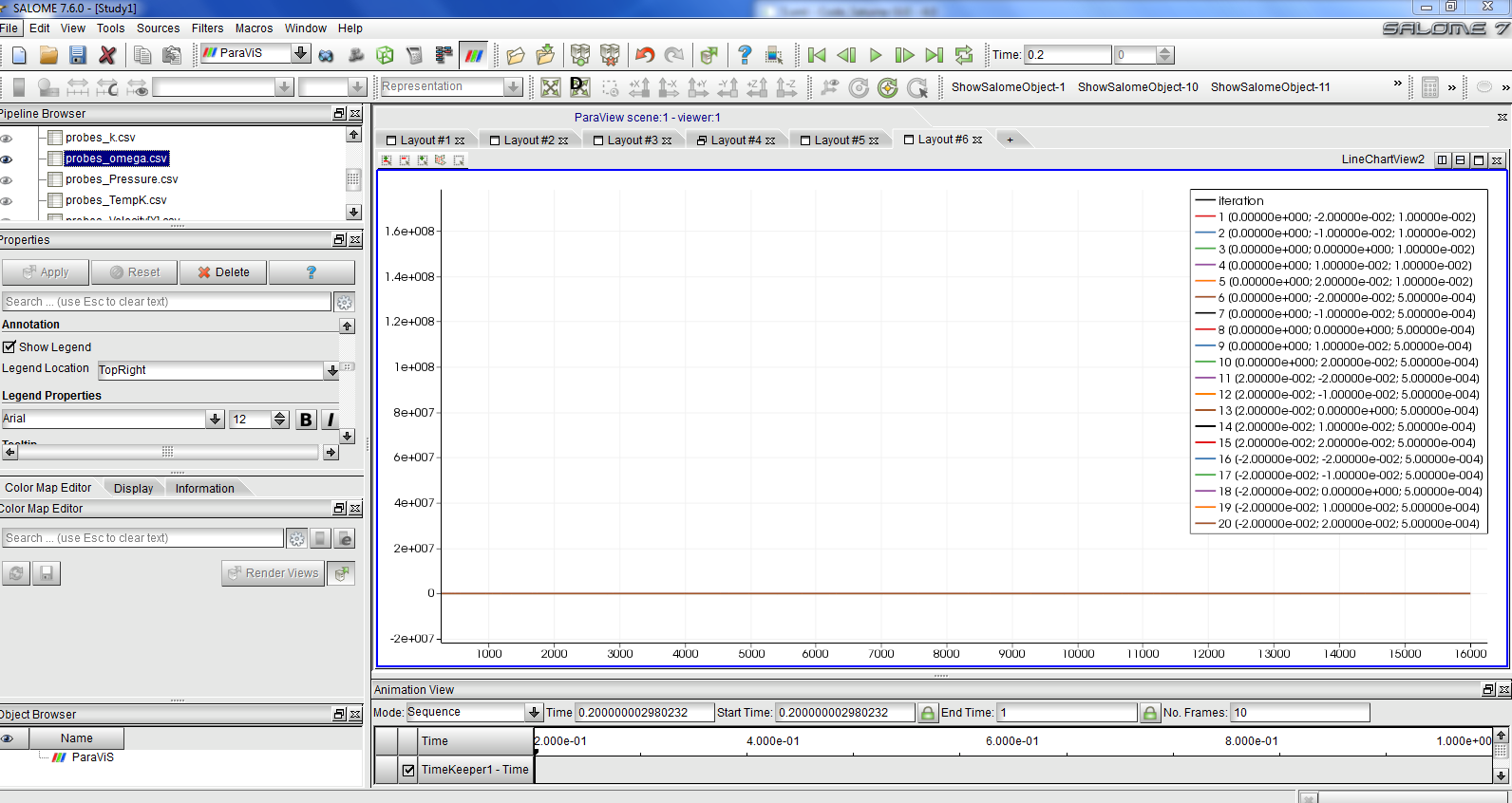Screen dimensions: 1512x803
Task: Click the Reset camera view icon
Action: (550, 87)
